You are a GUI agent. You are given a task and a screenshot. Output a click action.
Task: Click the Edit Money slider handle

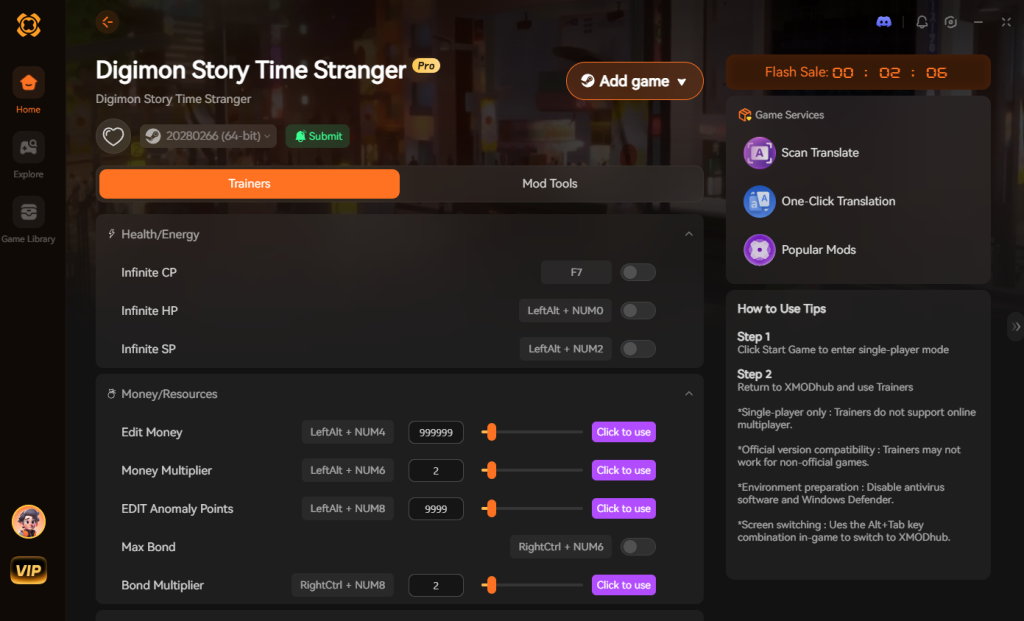(x=491, y=432)
